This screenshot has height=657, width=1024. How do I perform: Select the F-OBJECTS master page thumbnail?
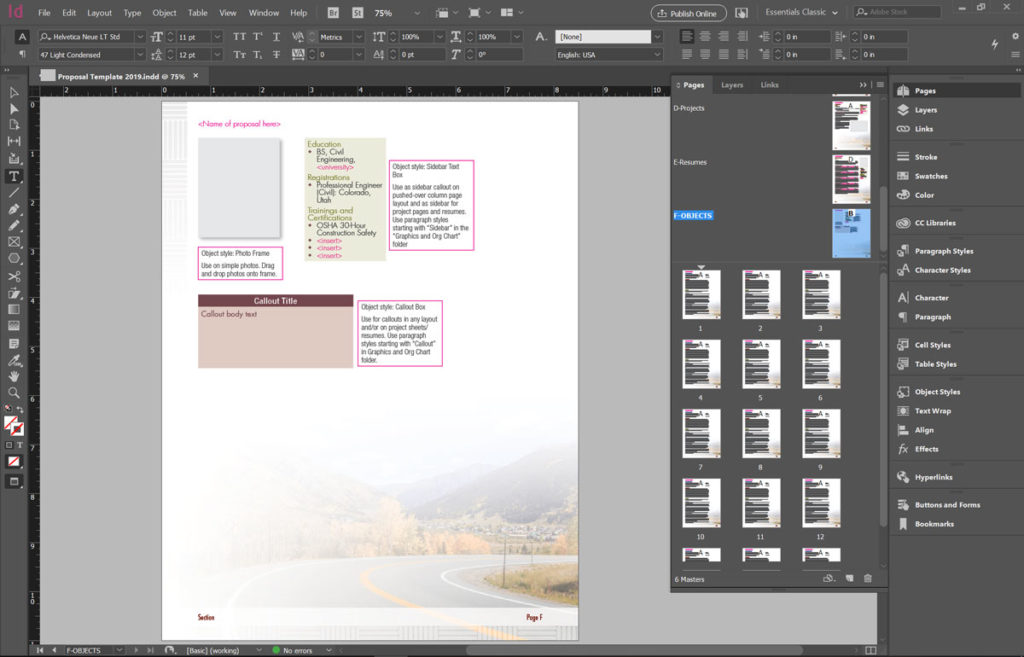[851, 231]
